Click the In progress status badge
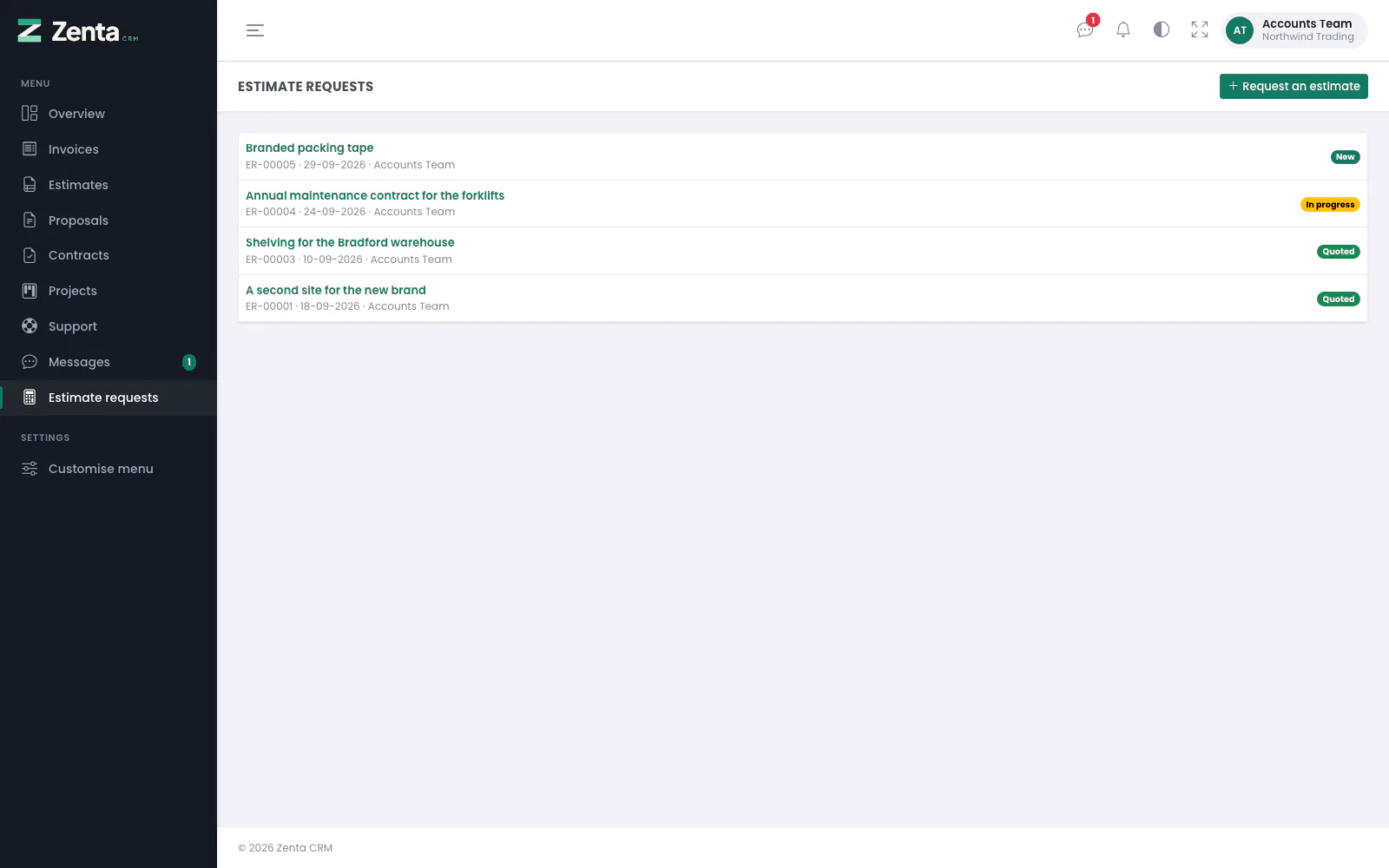 click(1330, 205)
